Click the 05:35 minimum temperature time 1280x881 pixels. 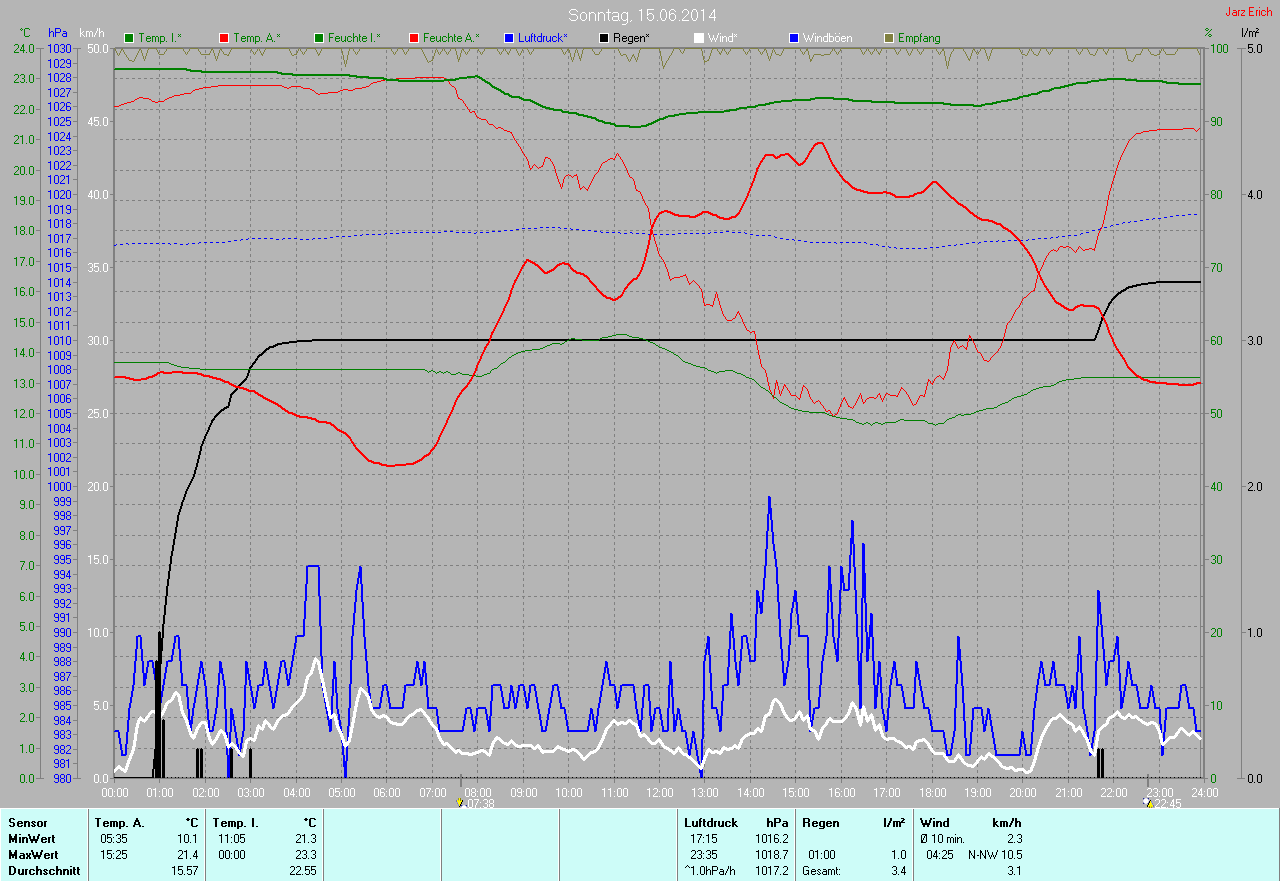pyautogui.click(x=115, y=839)
